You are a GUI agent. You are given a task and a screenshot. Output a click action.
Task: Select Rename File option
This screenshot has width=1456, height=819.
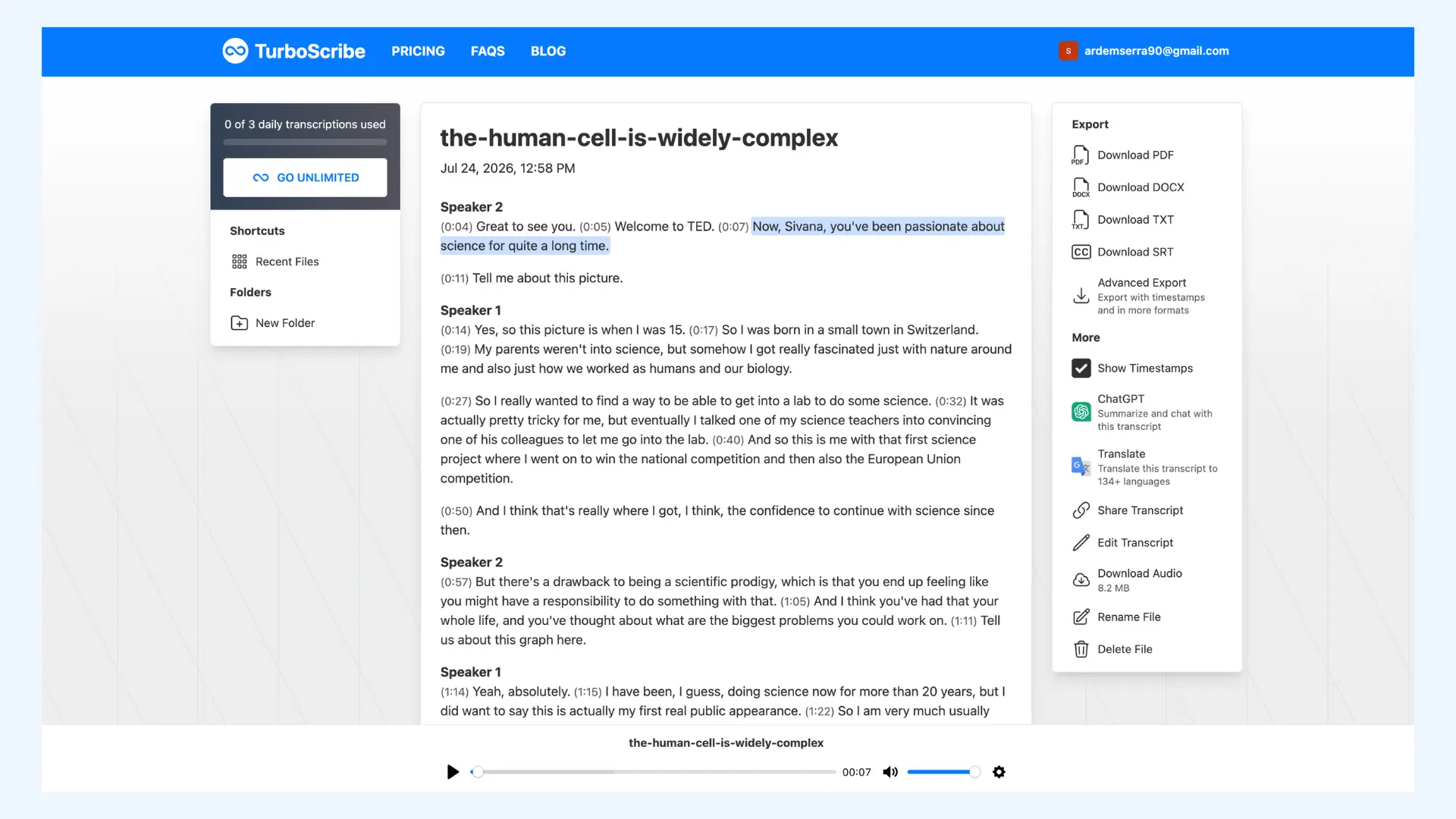pos(1128,617)
